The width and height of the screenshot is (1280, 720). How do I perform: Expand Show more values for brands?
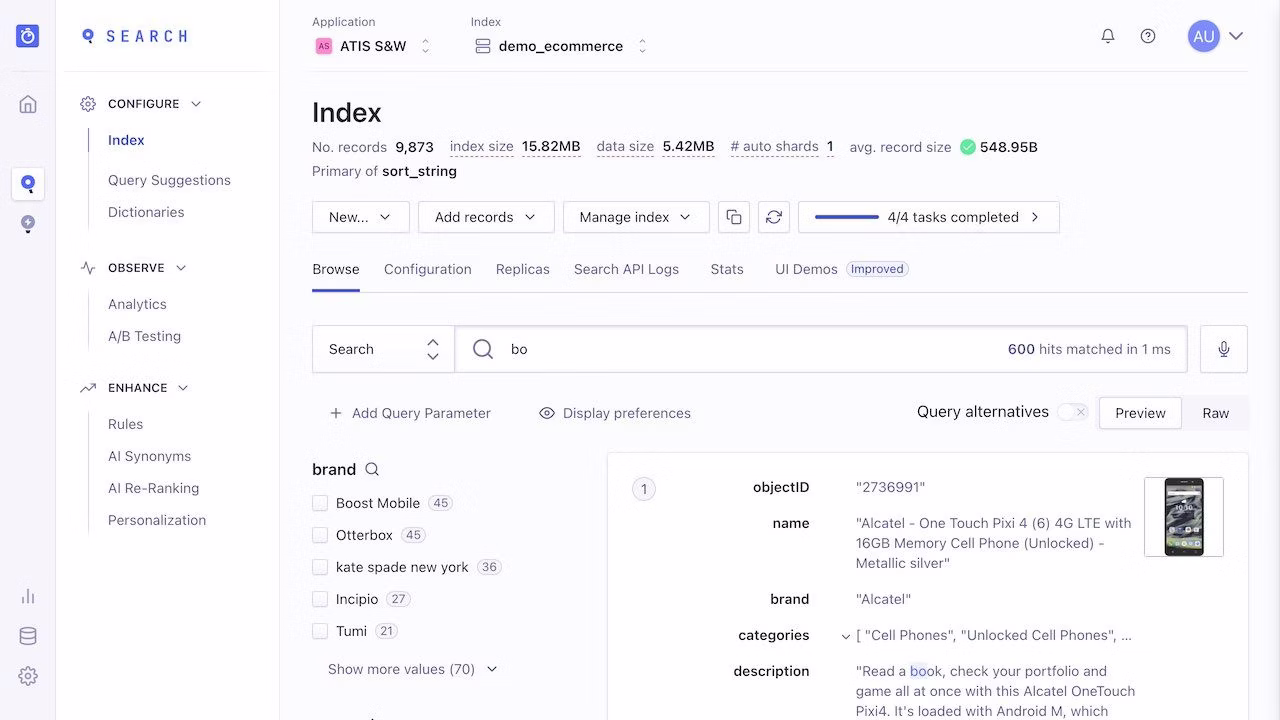[x=404, y=668]
